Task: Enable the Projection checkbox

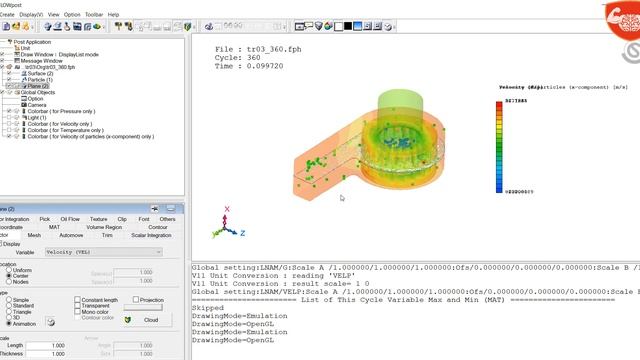Action: [136, 300]
